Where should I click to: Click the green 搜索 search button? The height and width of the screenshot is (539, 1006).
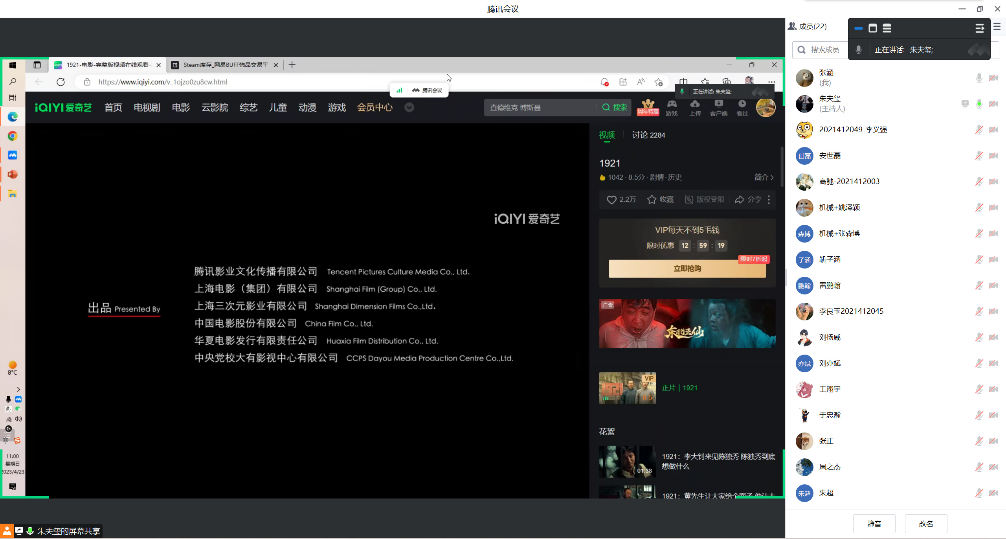615,107
